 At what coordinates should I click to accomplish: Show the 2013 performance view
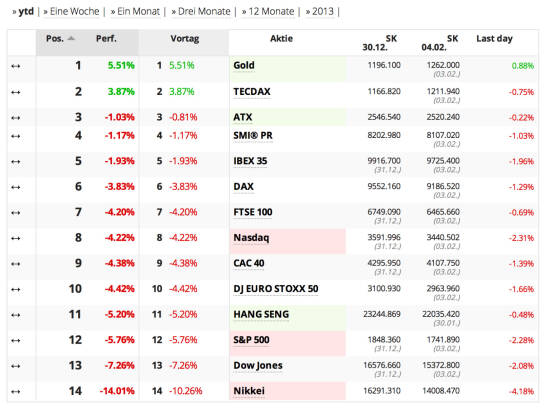click(323, 12)
